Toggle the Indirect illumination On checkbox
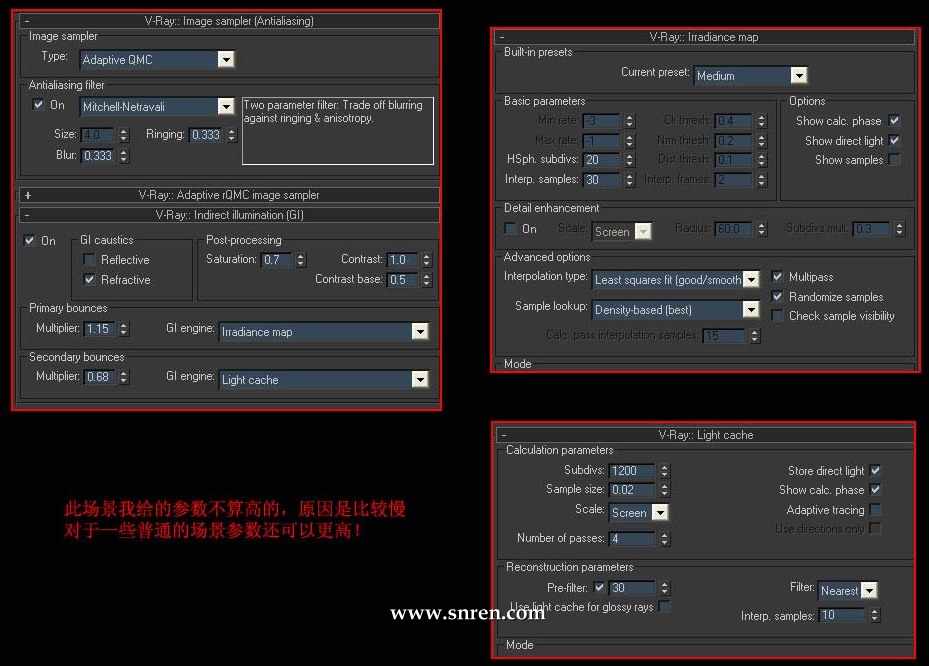This screenshot has width=929, height=666. click(29, 241)
